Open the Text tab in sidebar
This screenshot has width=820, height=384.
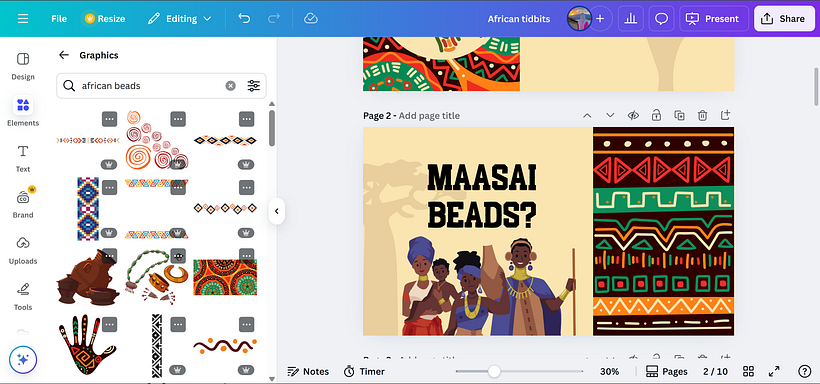click(23, 158)
